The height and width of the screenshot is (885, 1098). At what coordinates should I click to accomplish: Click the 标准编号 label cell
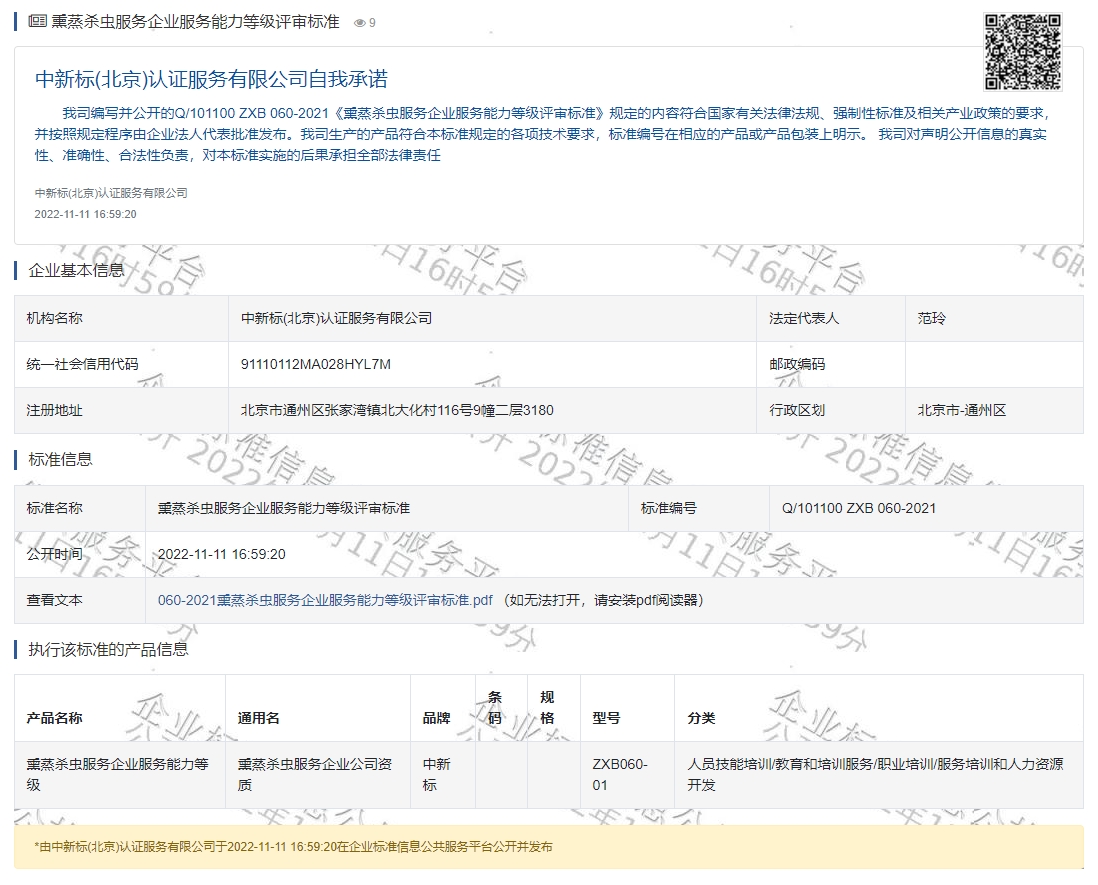tap(698, 508)
